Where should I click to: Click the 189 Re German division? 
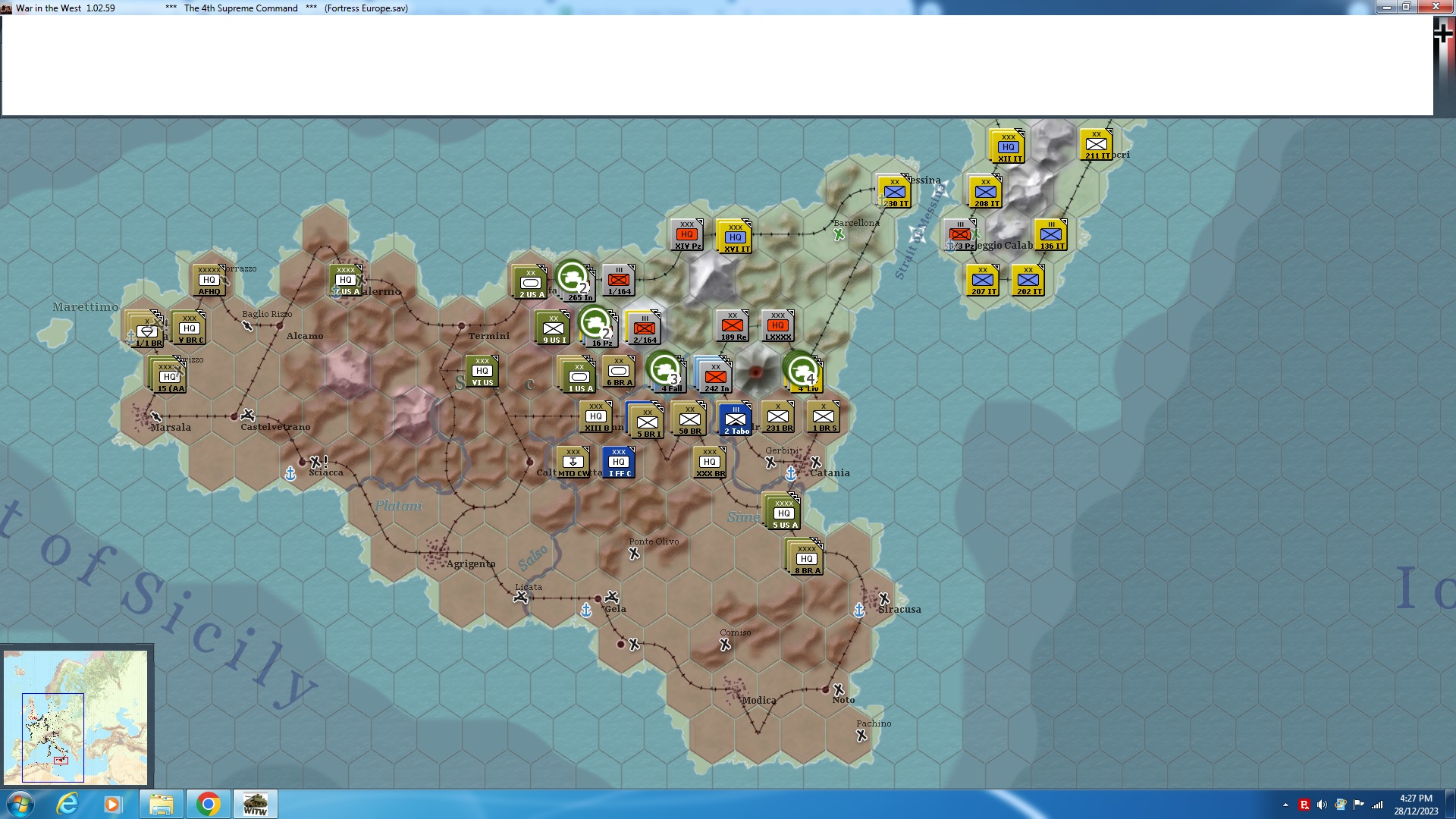733,325
